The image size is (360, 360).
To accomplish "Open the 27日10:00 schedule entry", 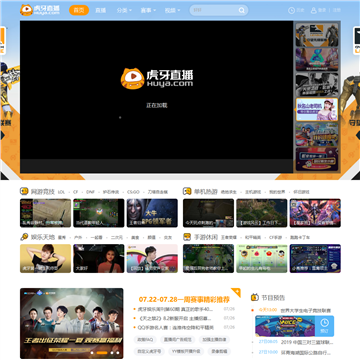I will [x=296, y=352].
